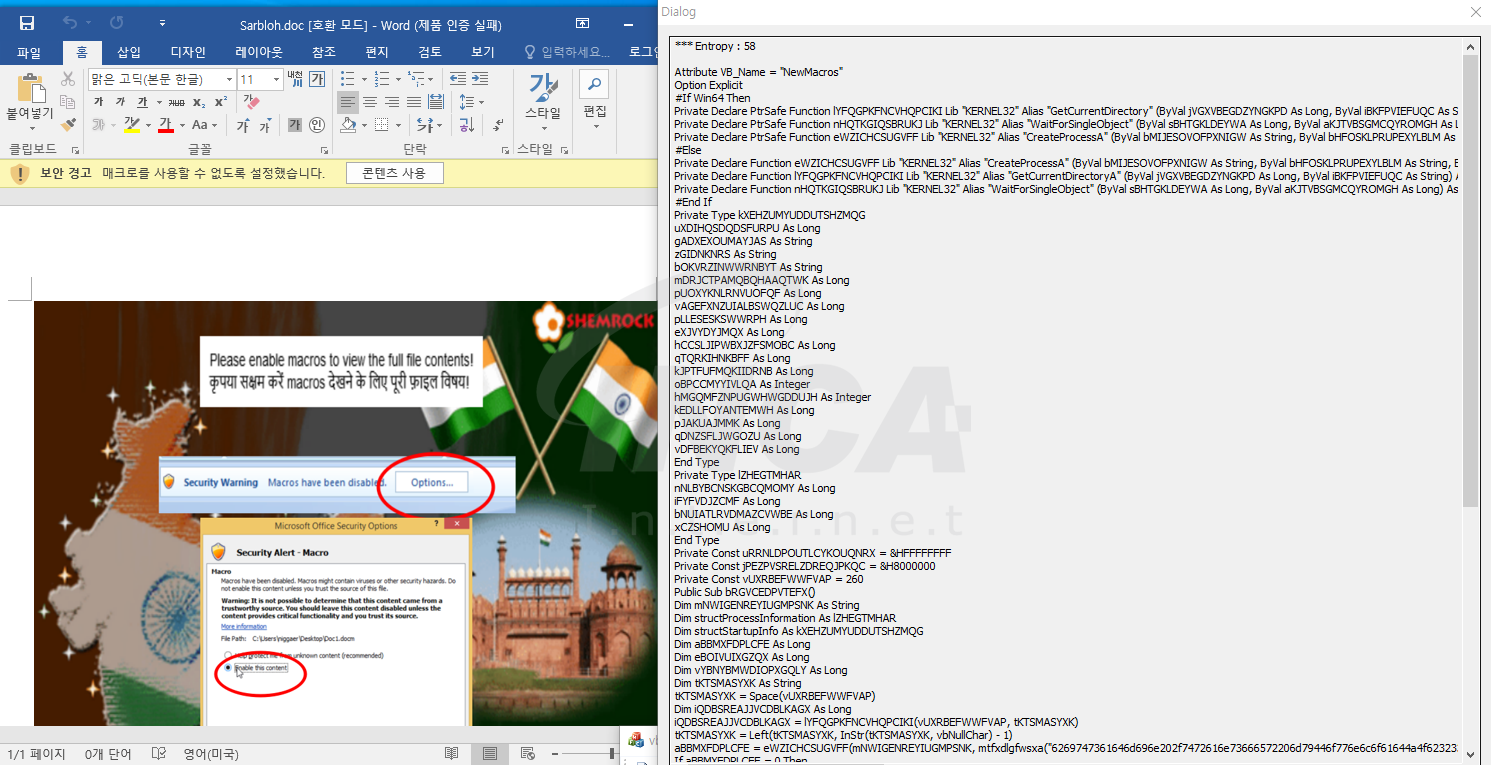Click the Save icon in Word's title bar
Image resolution: width=1491 pixels, height=765 pixels.
(27, 23)
